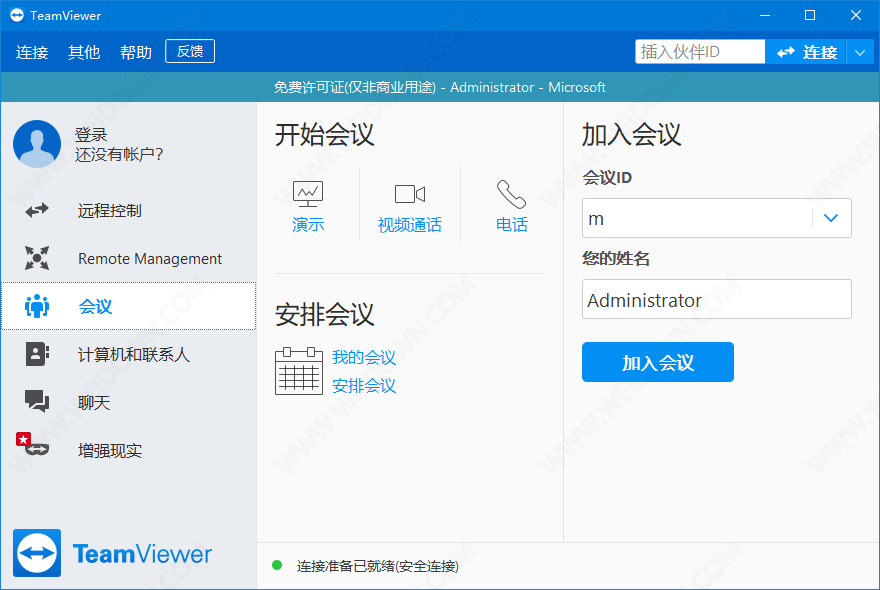Select 远程控制 in the sidebar
This screenshot has width=880, height=590.
tap(129, 211)
